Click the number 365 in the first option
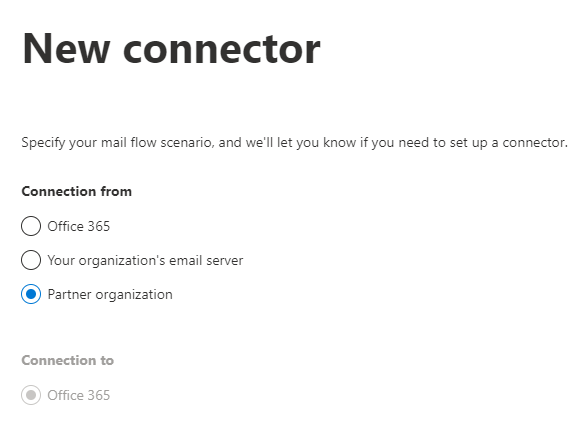The width and height of the screenshot is (574, 422). (98, 226)
